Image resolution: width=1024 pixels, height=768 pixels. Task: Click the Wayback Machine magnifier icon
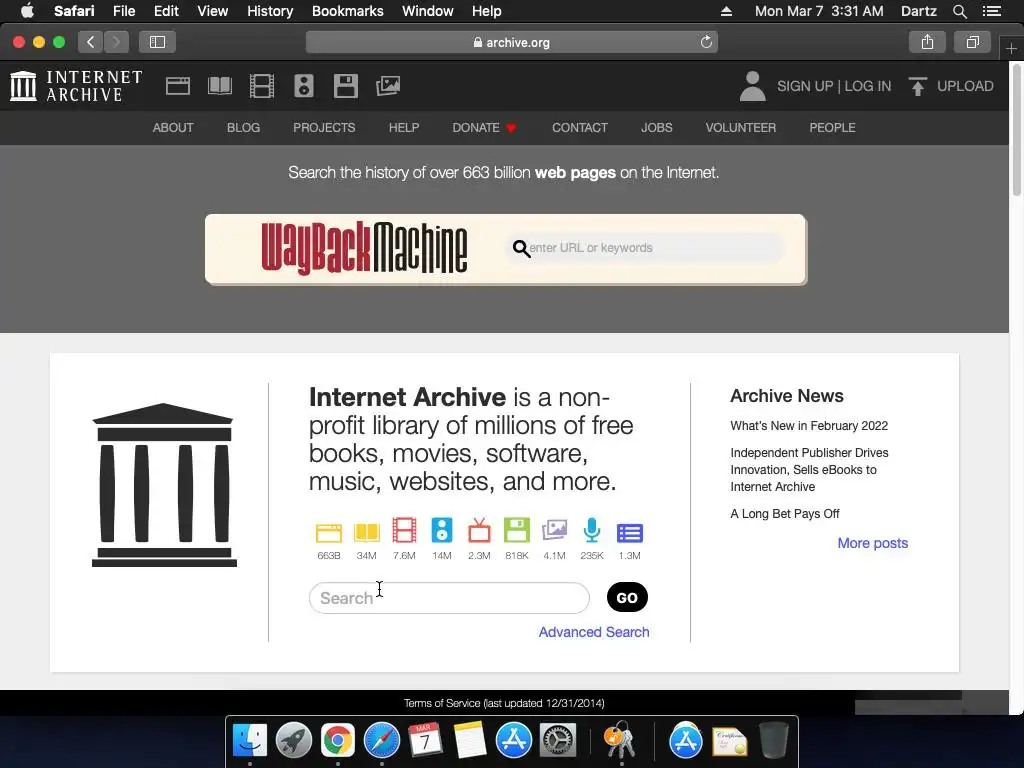[521, 249]
